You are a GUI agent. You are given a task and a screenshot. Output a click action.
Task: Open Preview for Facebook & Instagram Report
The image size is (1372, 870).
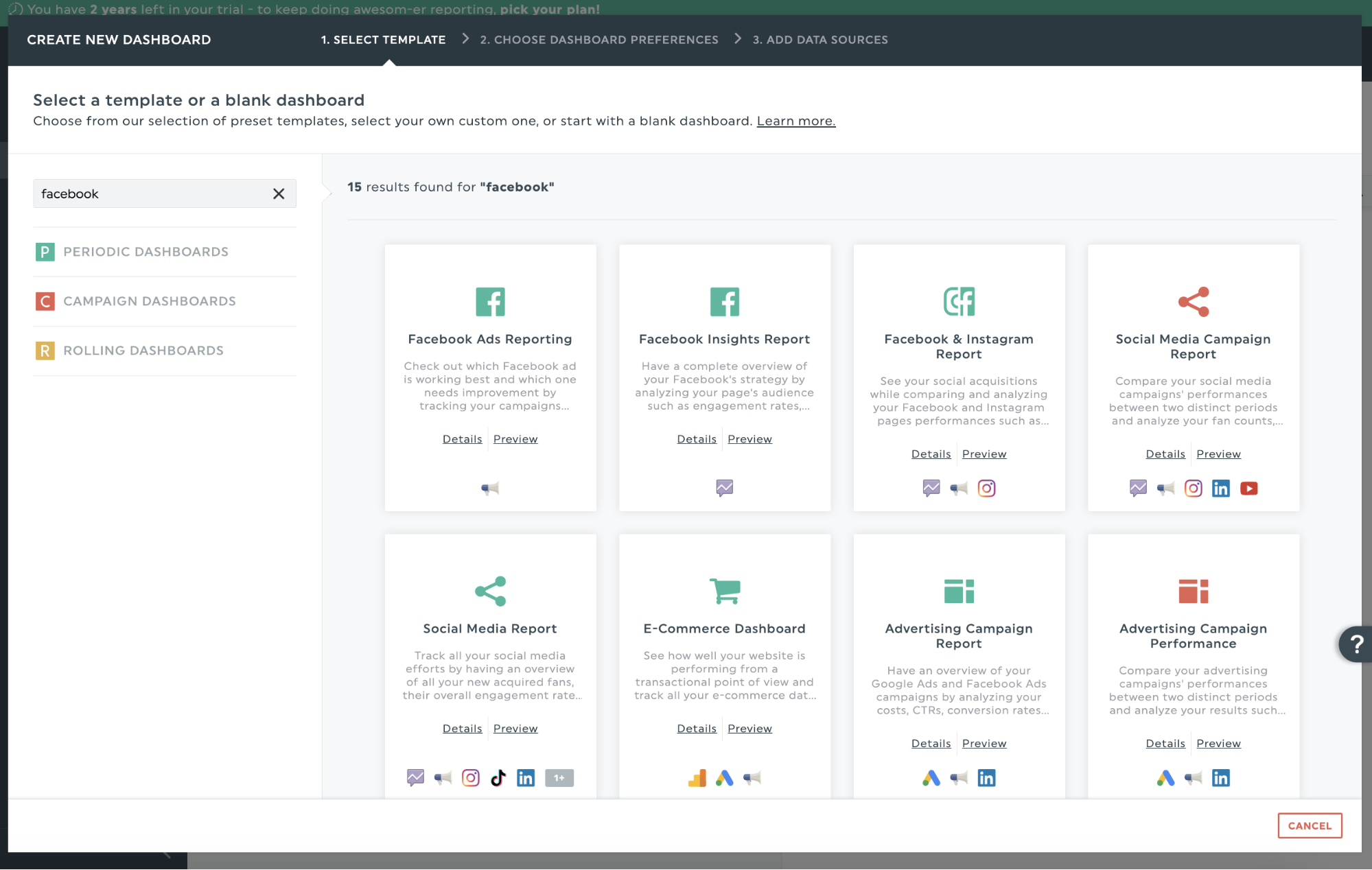984,454
